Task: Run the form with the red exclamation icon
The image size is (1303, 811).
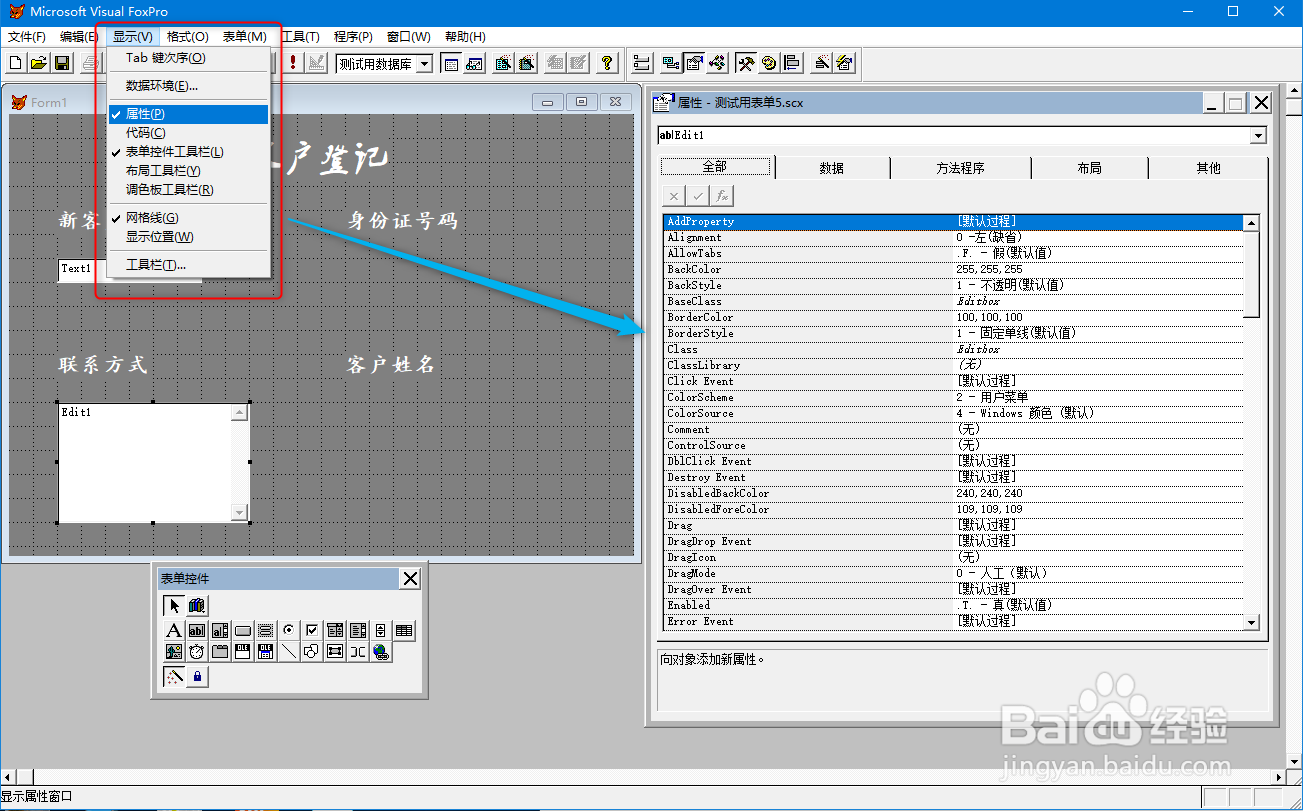Action: 293,63
